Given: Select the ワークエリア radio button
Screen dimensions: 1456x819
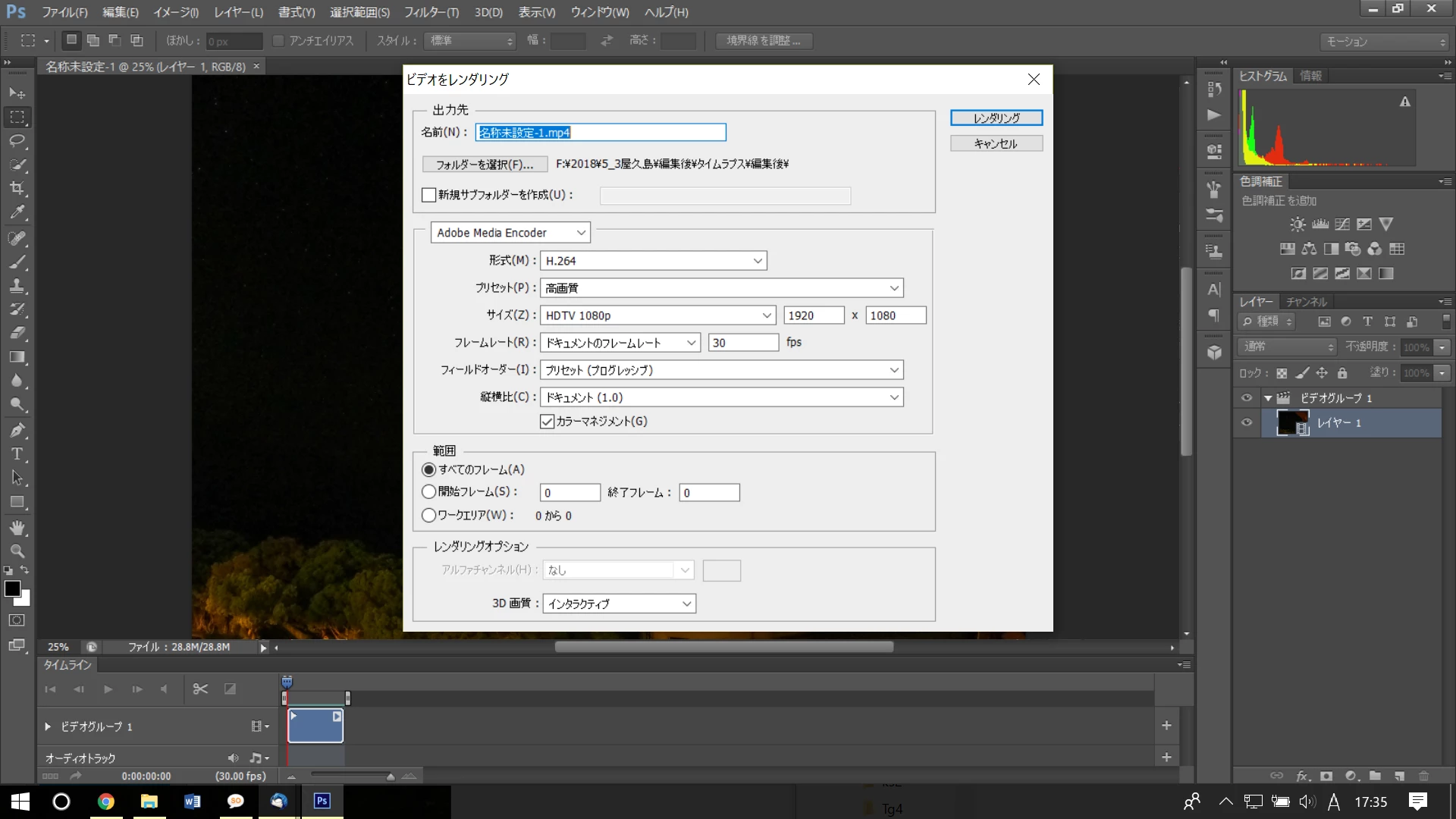Looking at the screenshot, I should [x=428, y=516].
